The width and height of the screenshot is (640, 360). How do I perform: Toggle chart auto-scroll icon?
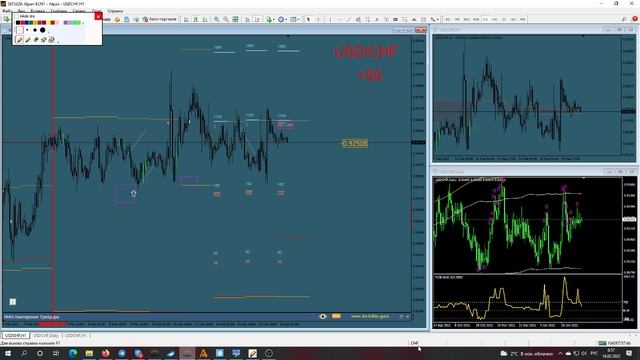pos(247,19)
